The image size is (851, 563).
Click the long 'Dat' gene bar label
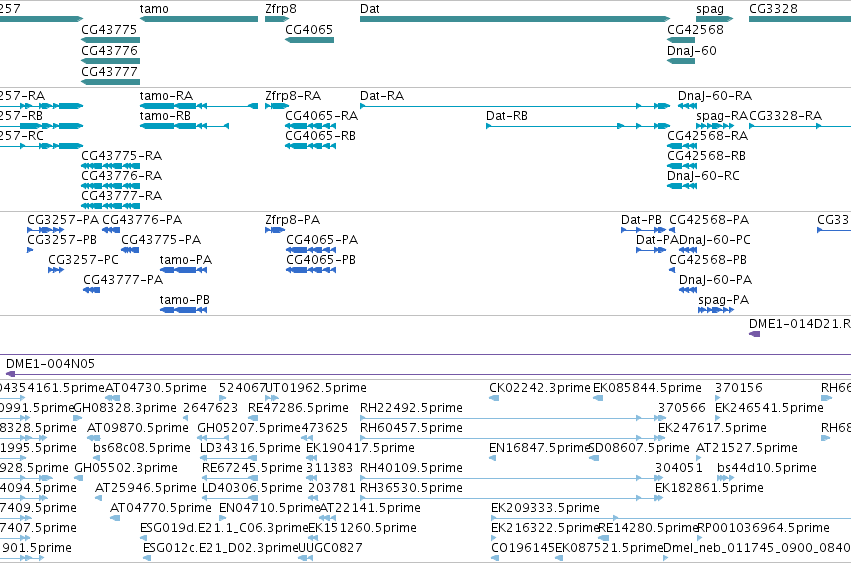[x=370, y=9]
